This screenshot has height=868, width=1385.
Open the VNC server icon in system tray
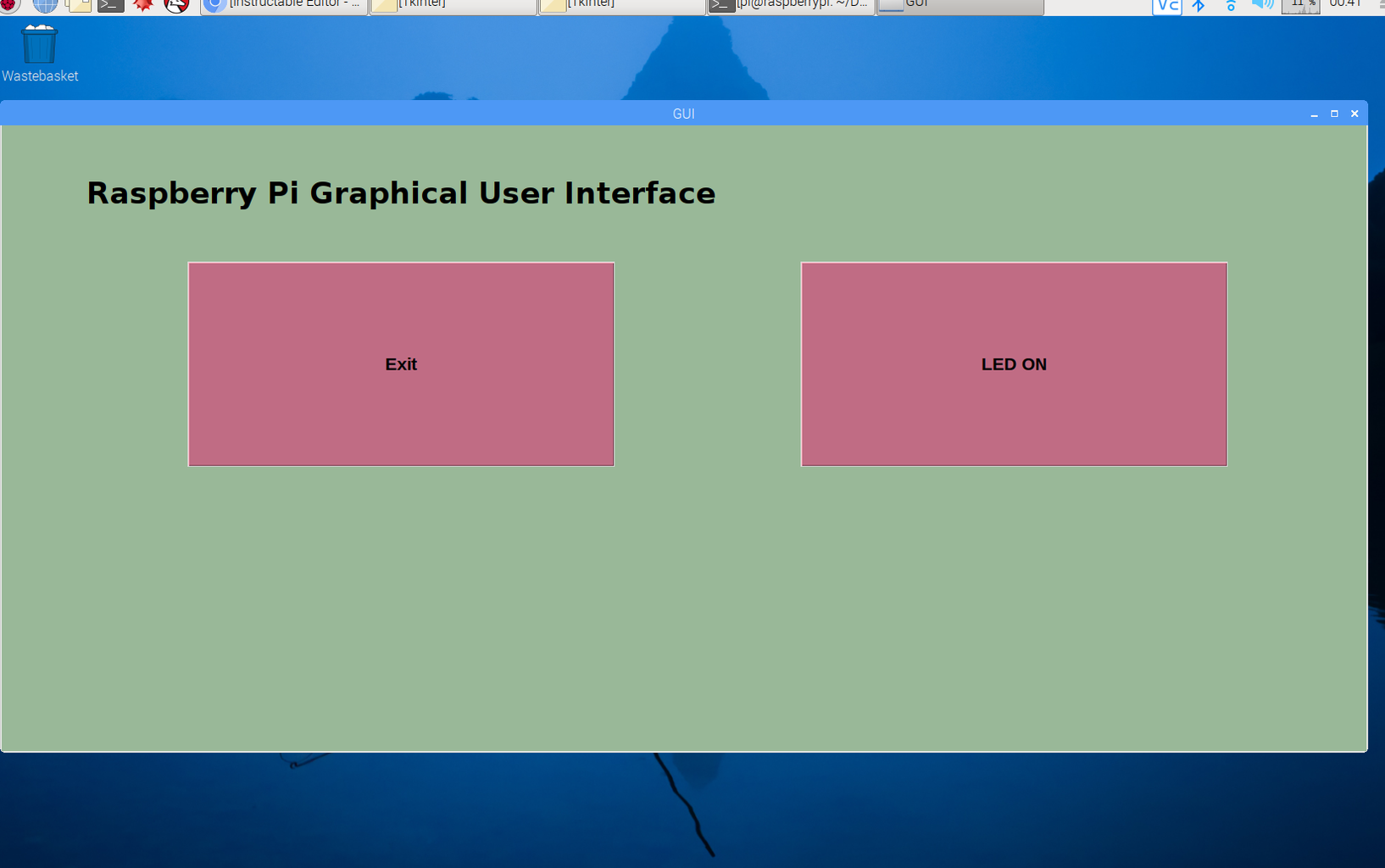(x=1167, y=7)
